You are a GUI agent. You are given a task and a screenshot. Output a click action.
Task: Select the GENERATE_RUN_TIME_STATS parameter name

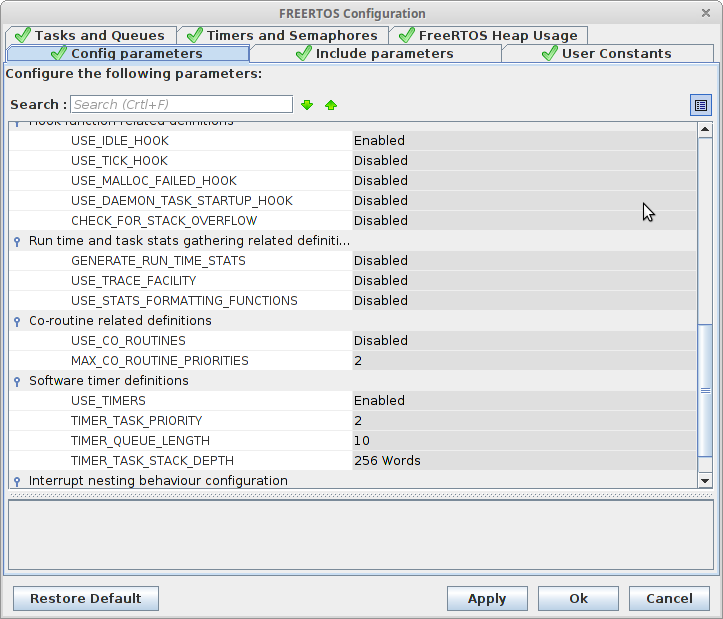click(x=158, y=261)
